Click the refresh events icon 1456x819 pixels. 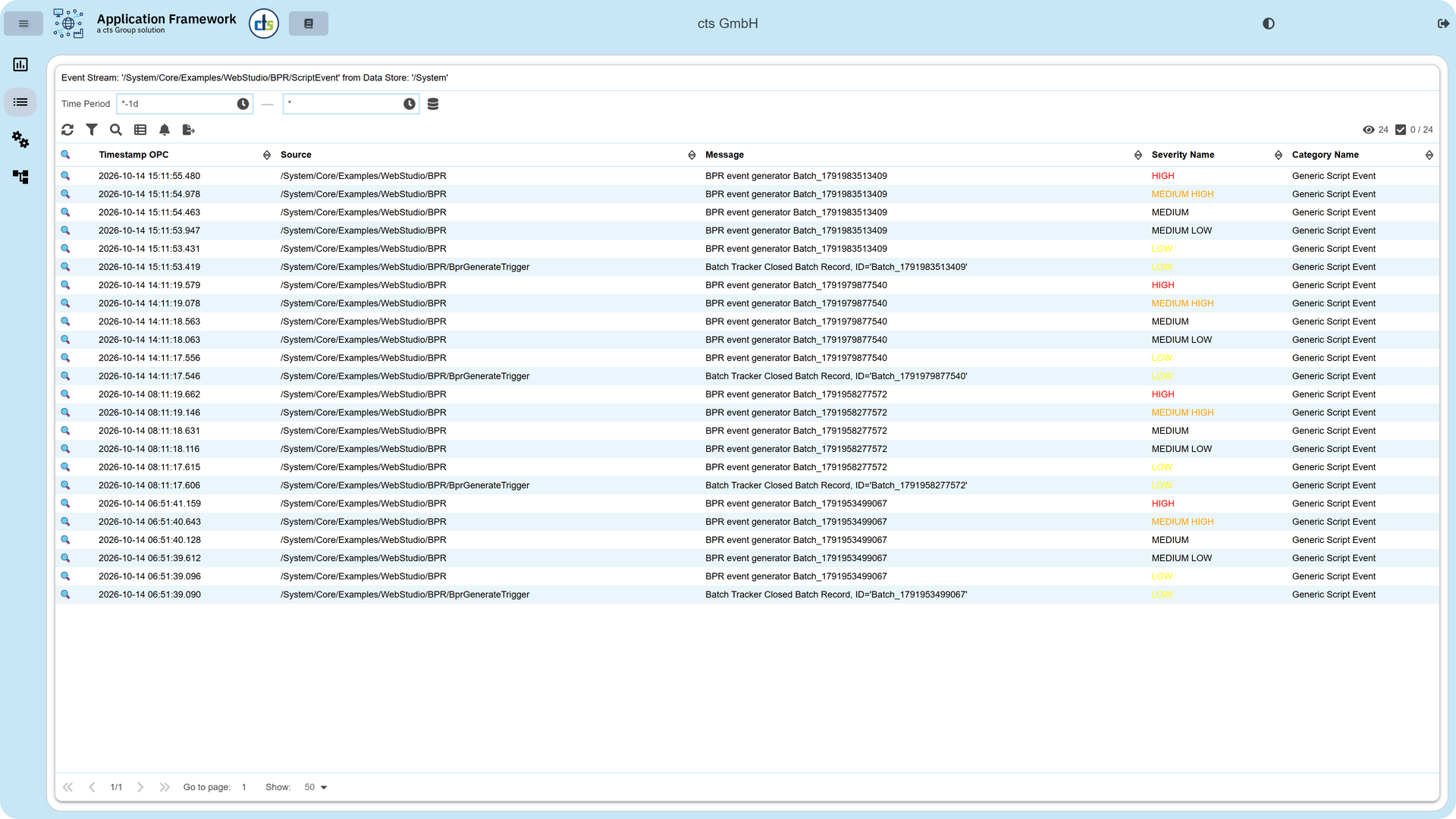[67, 130]
